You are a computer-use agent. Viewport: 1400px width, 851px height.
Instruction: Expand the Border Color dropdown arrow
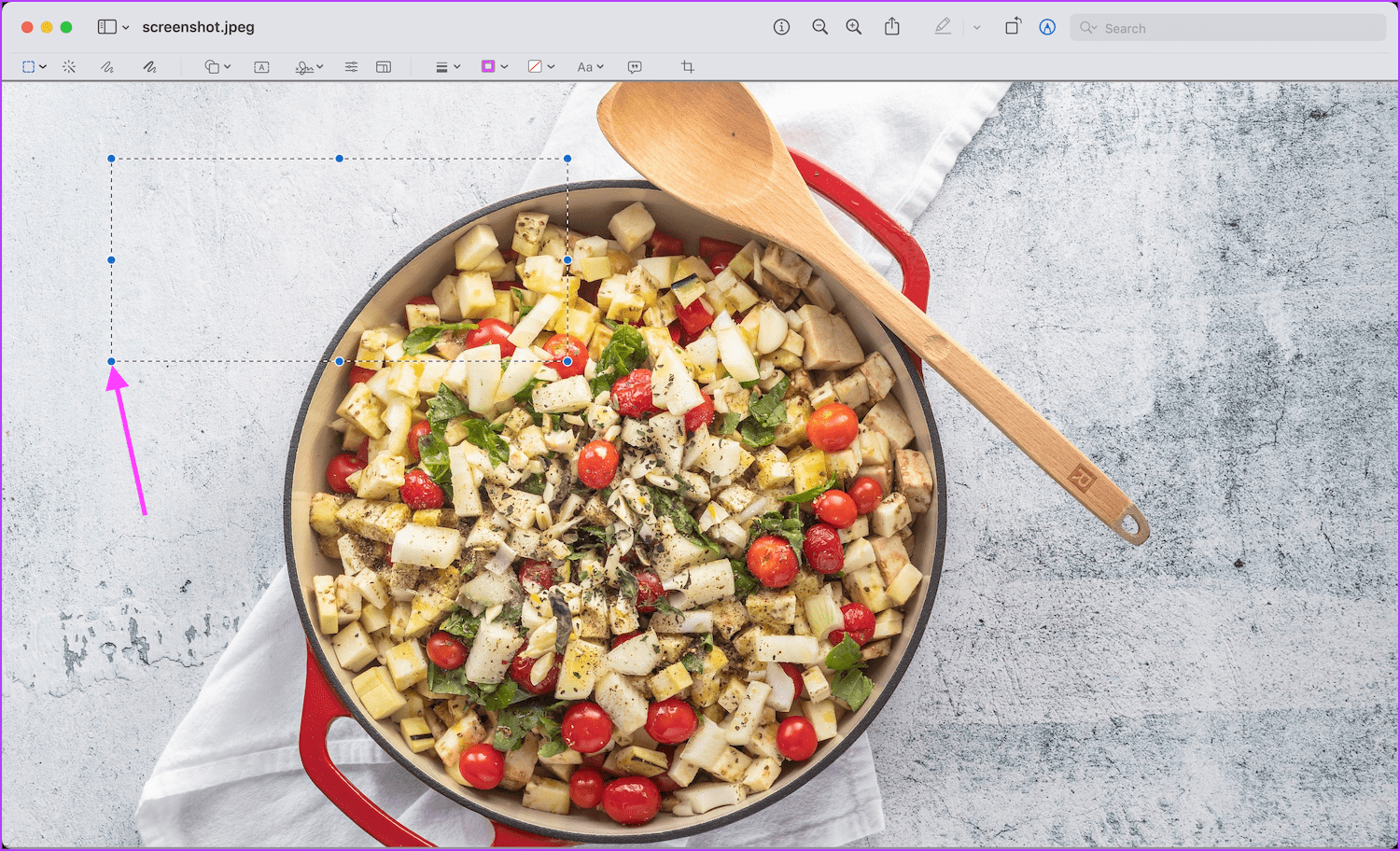coord(504,67)
